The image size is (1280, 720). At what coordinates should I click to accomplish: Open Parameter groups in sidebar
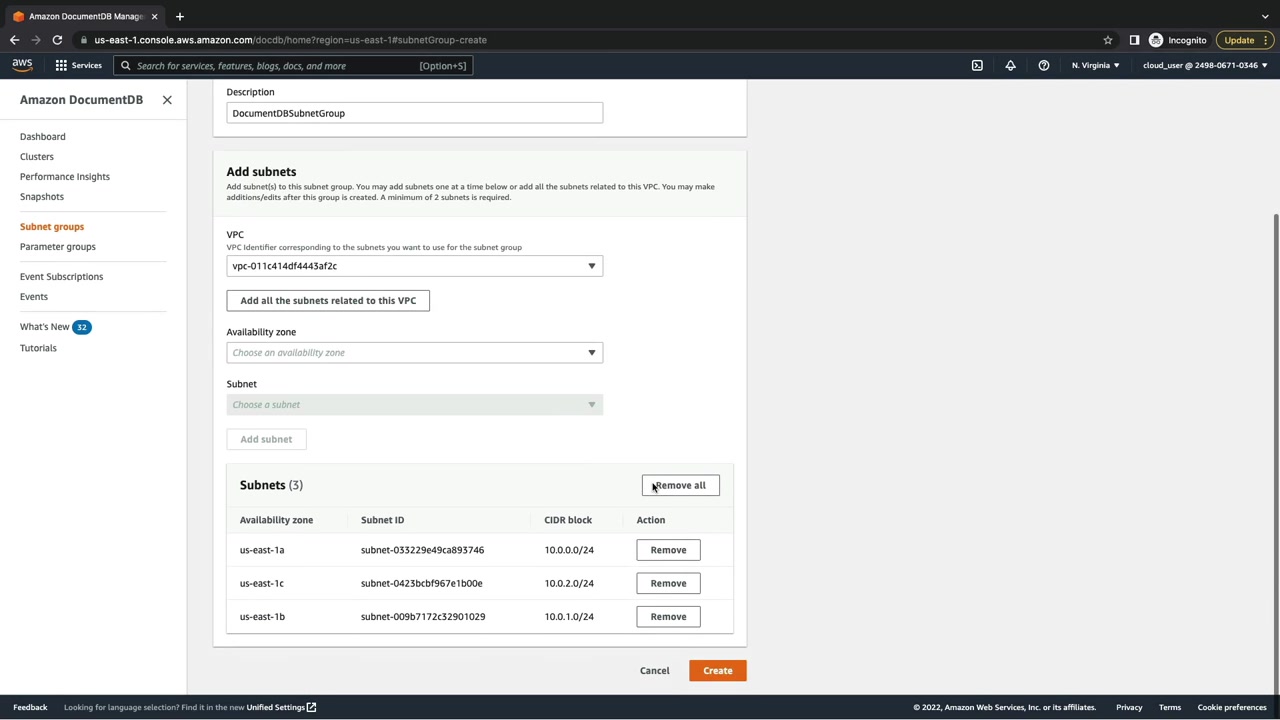click(58, 247)
